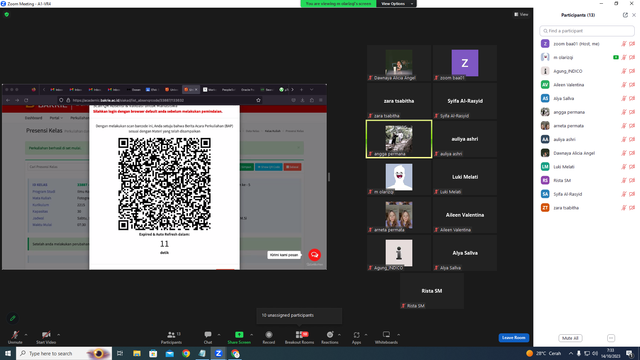Pop out the Participants panel
The height and width of the screenshot is (360, 640).
tap(625, 15)
